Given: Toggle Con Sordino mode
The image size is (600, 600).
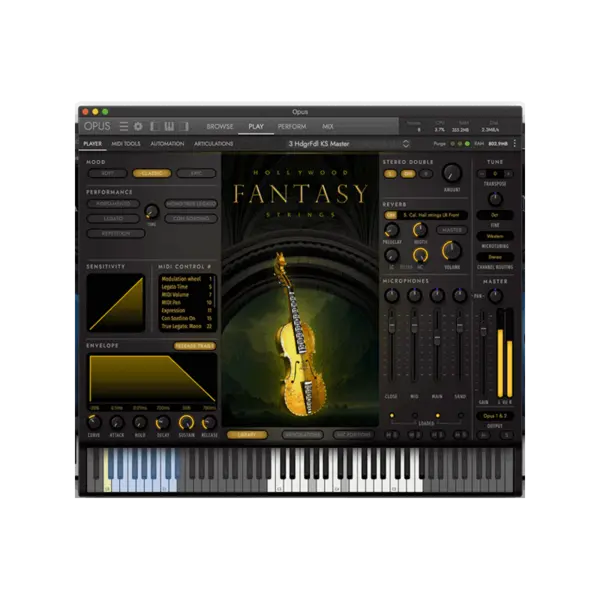Looking at the screenshot, I should tap(191, 218).
